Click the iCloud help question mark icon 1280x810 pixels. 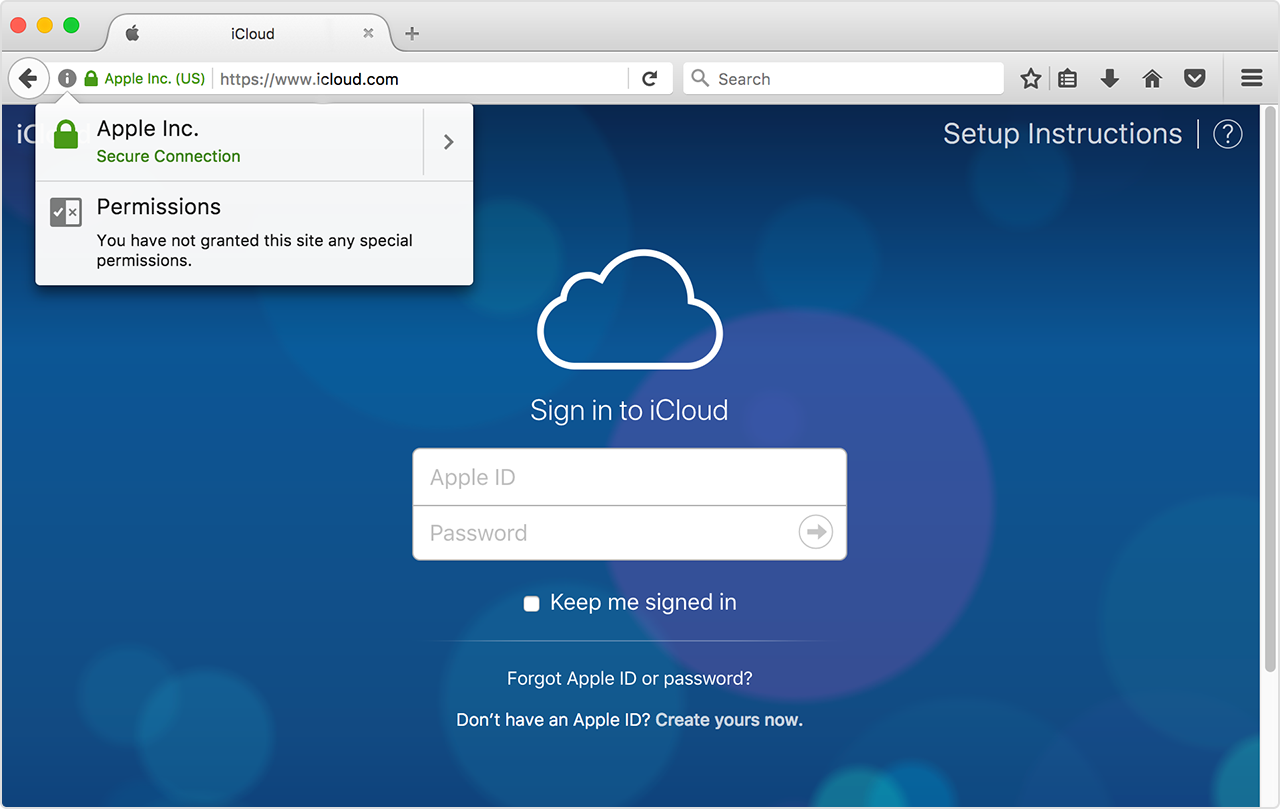point(1227,134)
